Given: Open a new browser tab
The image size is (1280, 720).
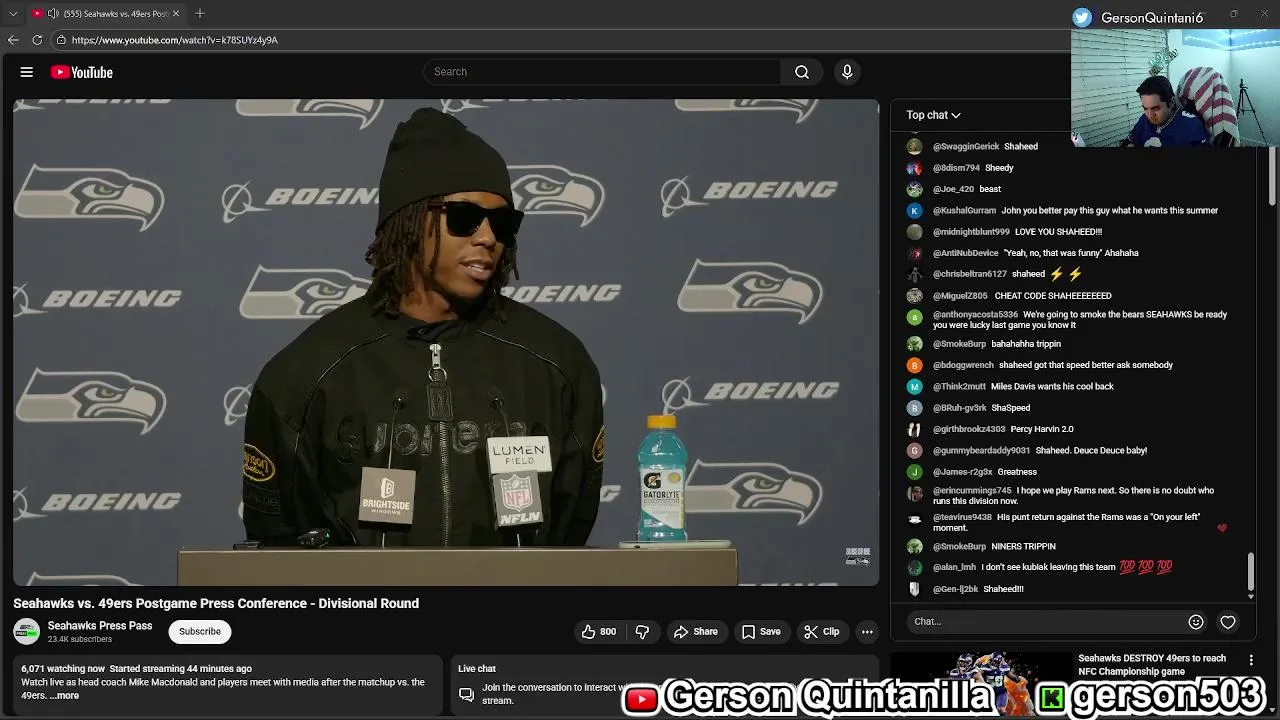Looking at the screenshot, I should [200, 13].
